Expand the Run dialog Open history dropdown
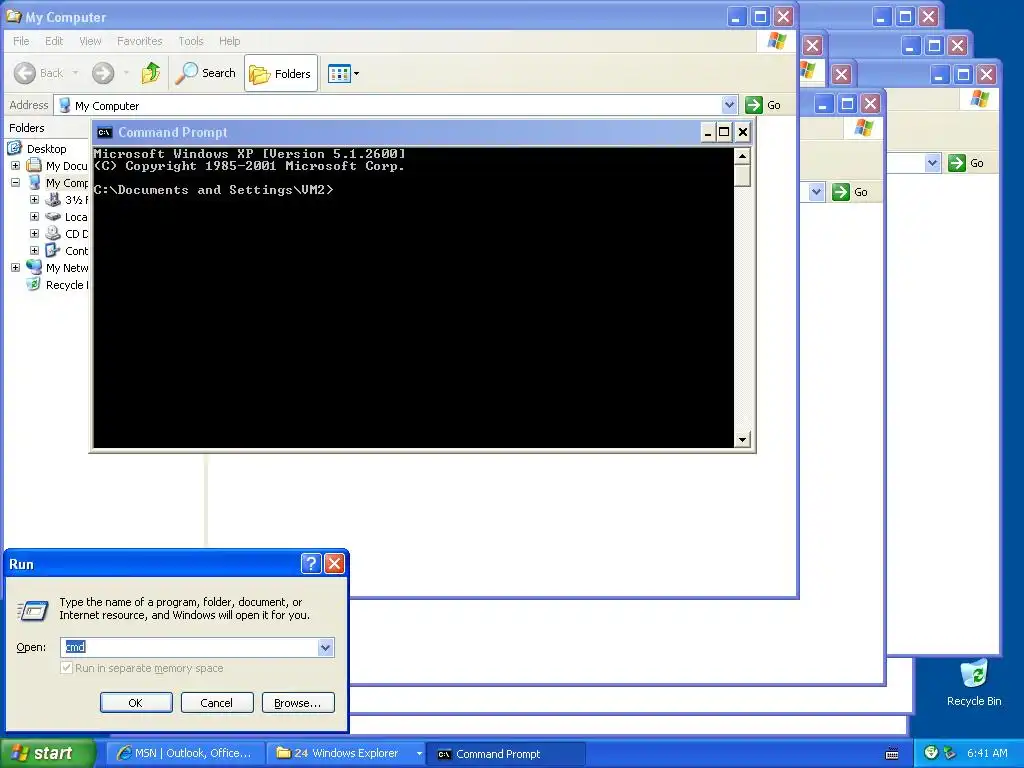The height and width of the screenshot is (768, 1024). (x=325, y=647)
